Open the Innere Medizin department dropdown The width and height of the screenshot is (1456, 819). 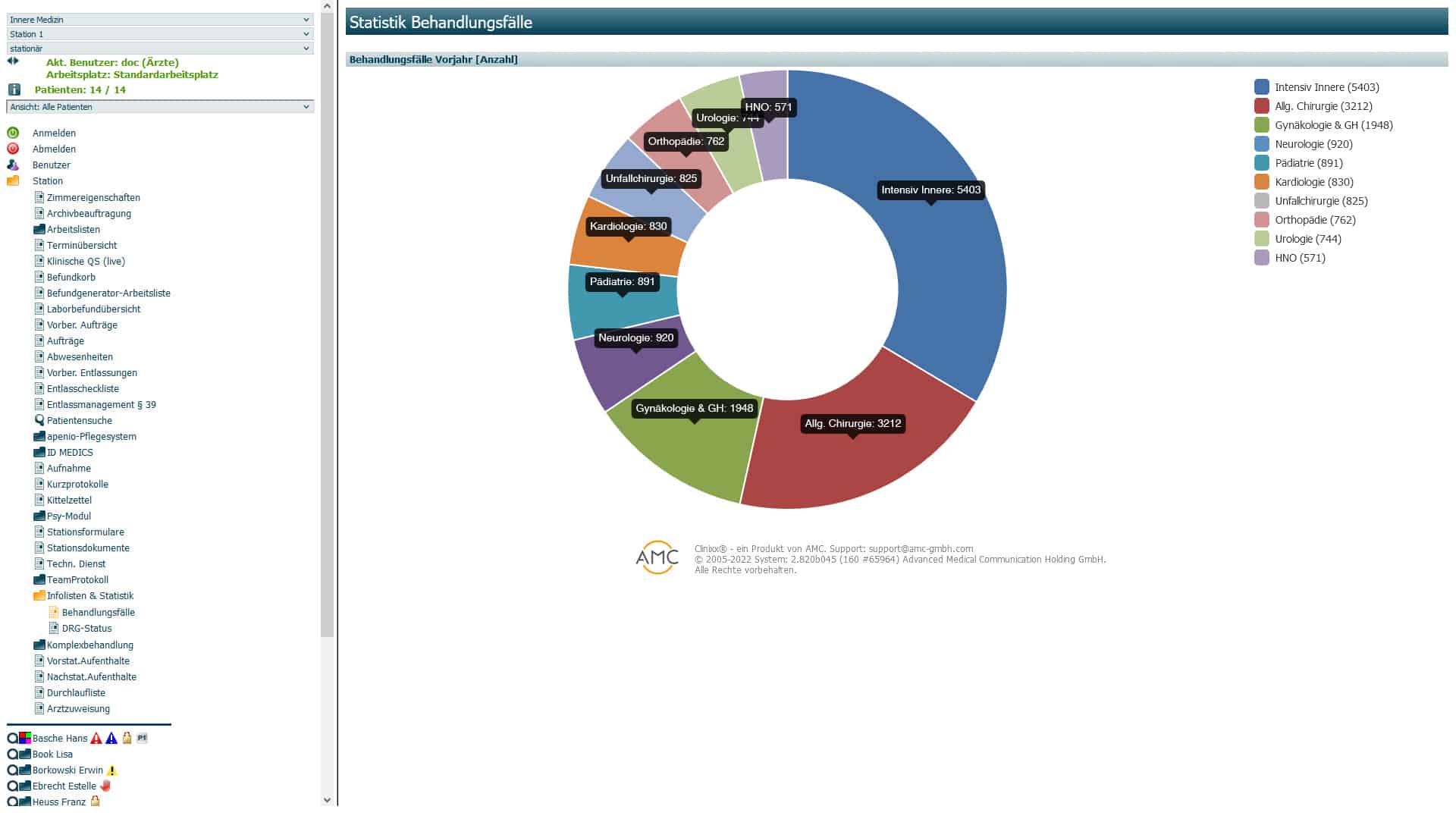159,20
